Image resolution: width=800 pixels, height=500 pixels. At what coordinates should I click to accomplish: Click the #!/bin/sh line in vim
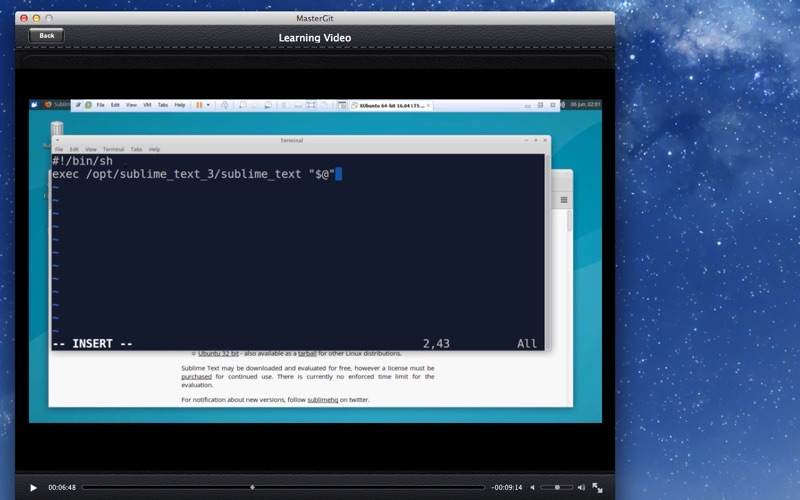[x=82, y=161]
